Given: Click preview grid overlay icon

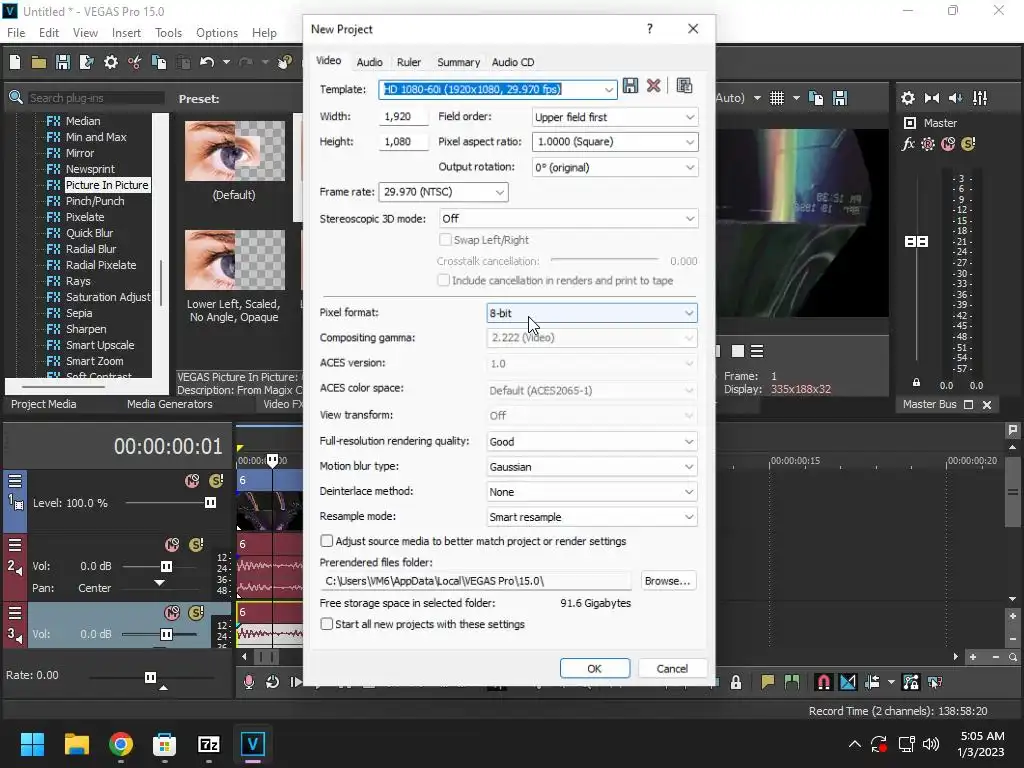Looking at the screenshot, I should point(776,98).
